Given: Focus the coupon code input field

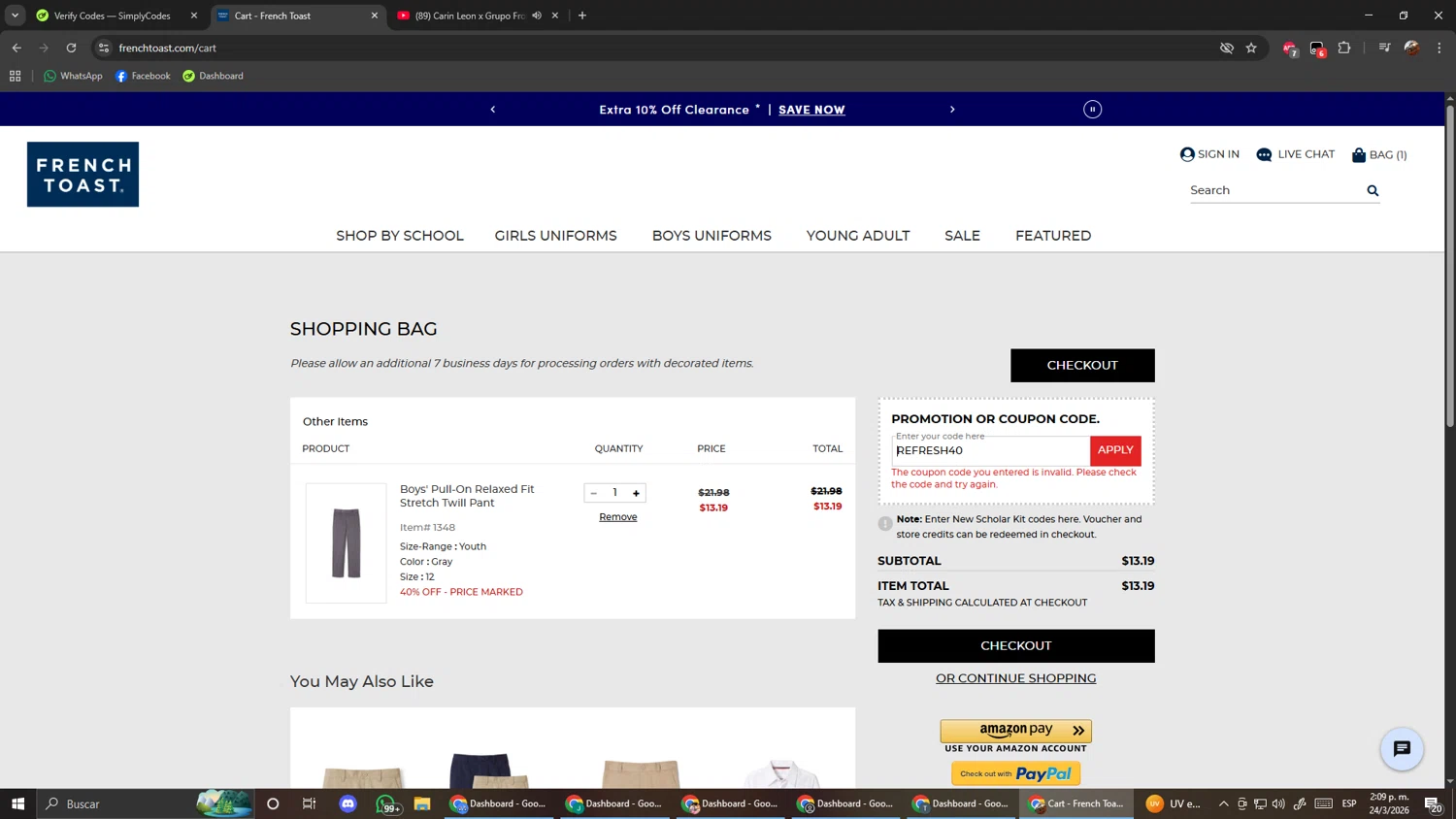Looking at the screenshot, I should [x=990, y=450].
